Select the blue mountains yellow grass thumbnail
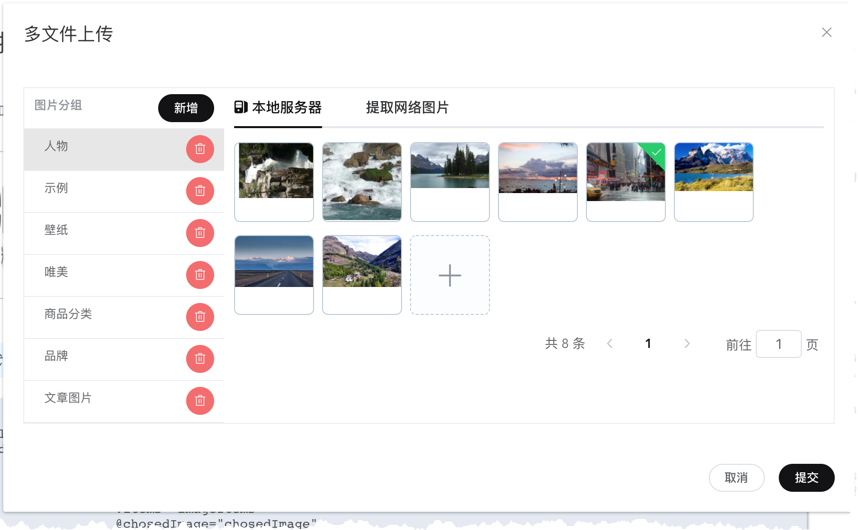The width and height of the screenshot is (858, 530). tap(714, 182)
